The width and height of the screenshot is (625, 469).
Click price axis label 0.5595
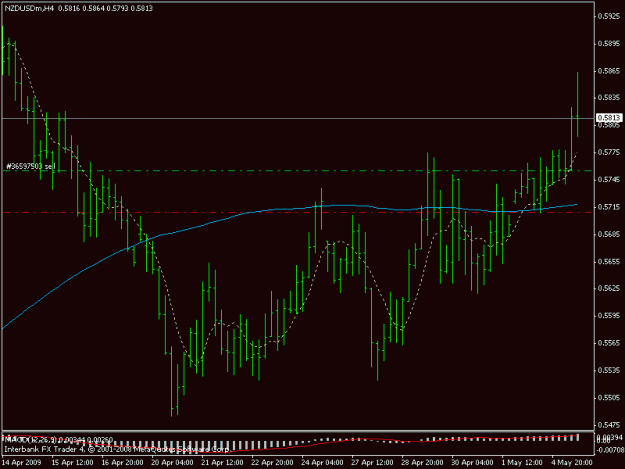coord(609,316)
